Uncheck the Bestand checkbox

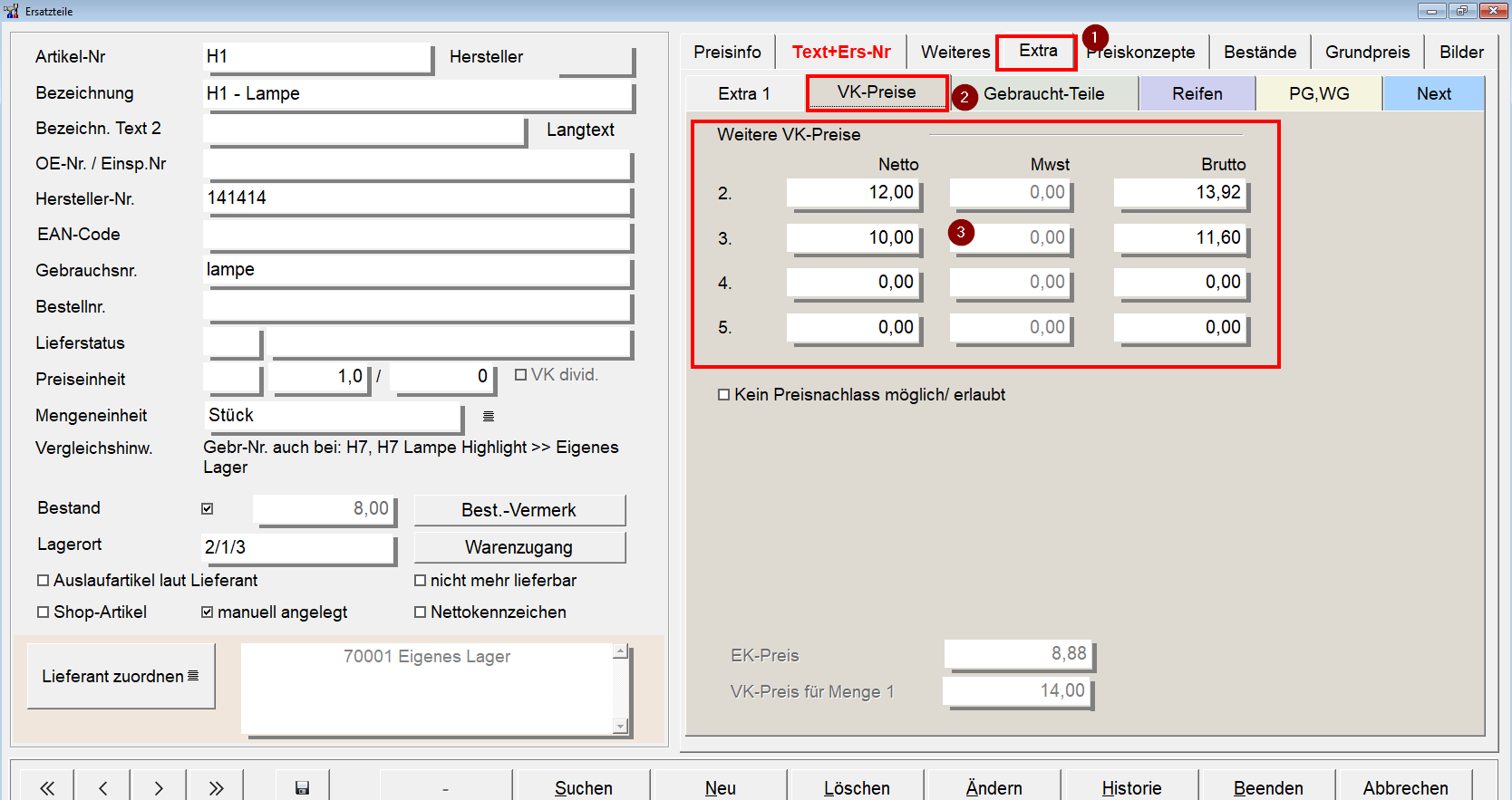[207, 508]
